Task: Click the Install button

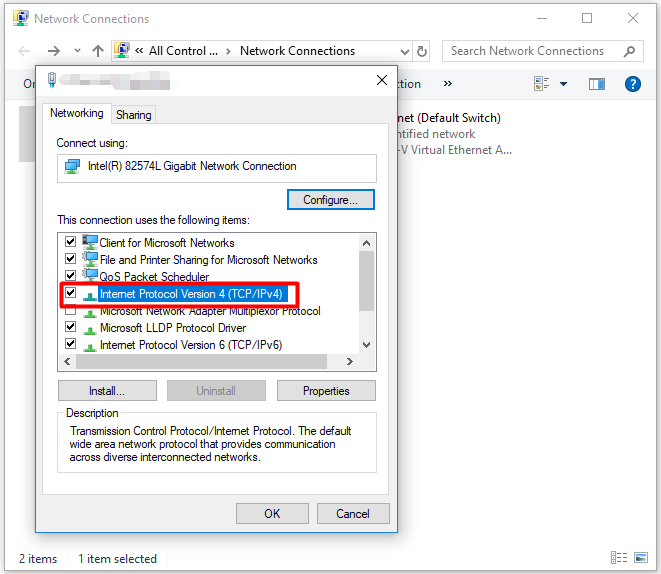Action: 107,391
